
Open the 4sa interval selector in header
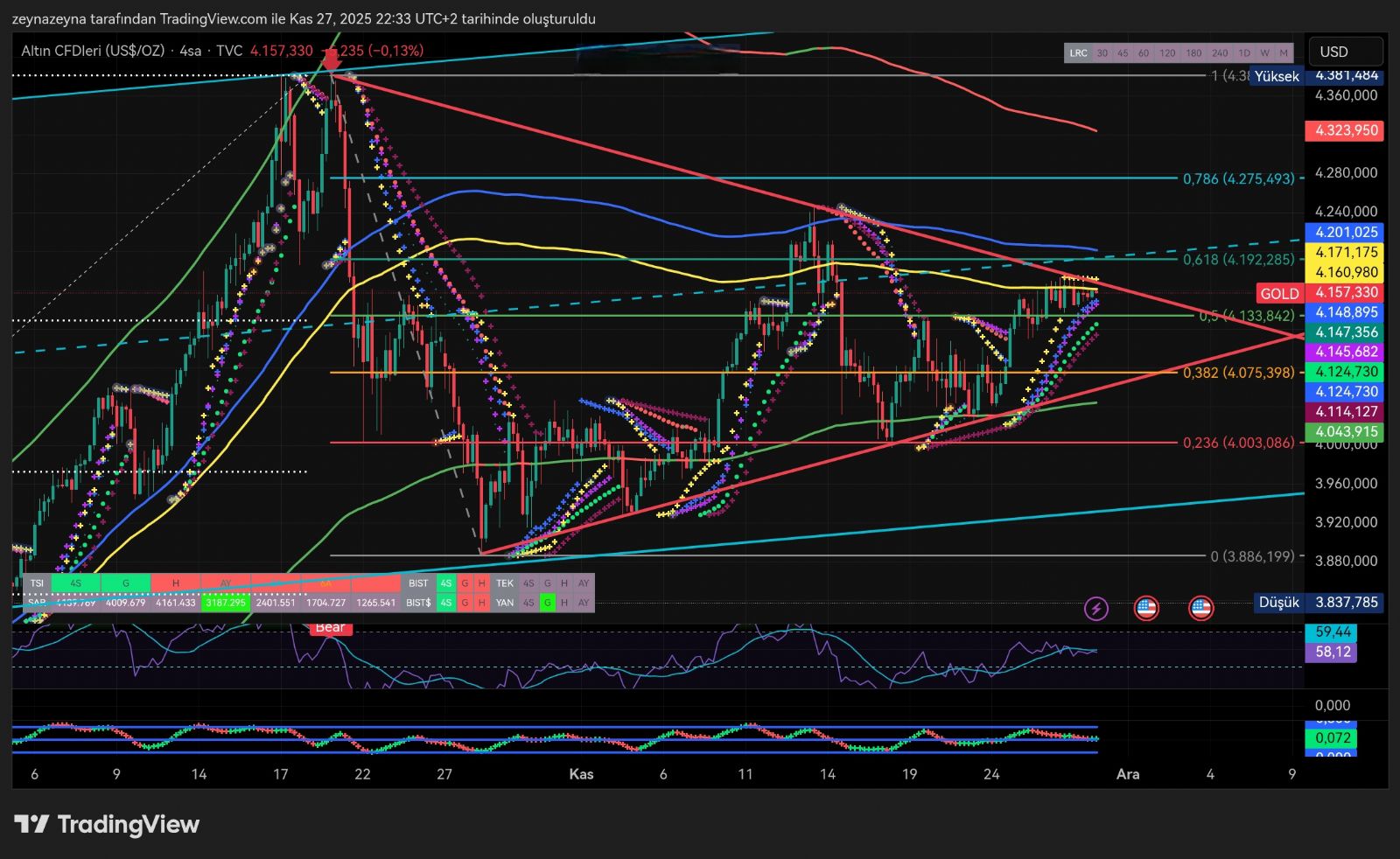coord(190,51)
